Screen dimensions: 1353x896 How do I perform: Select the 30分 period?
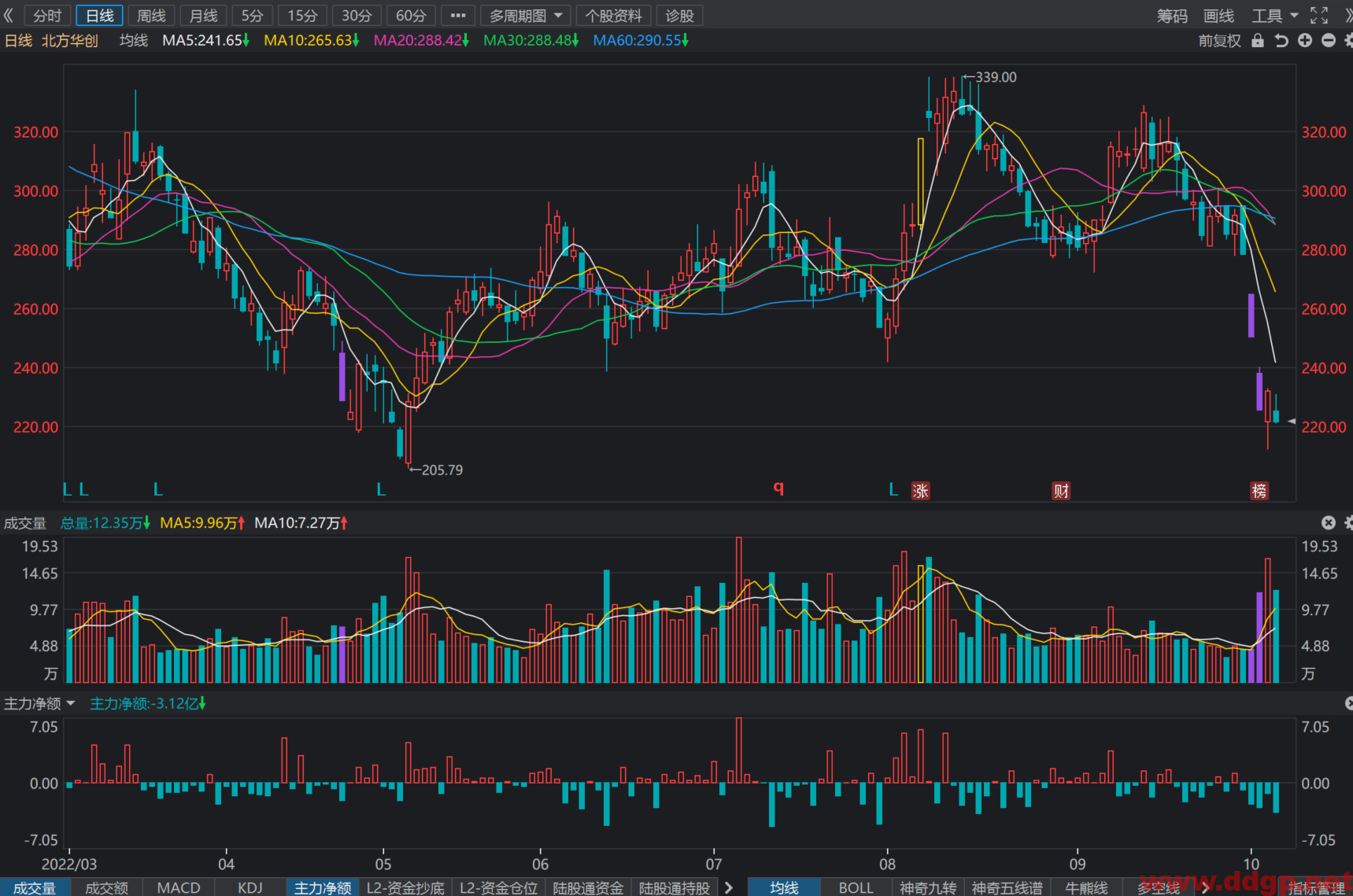[x=357, y=16]
